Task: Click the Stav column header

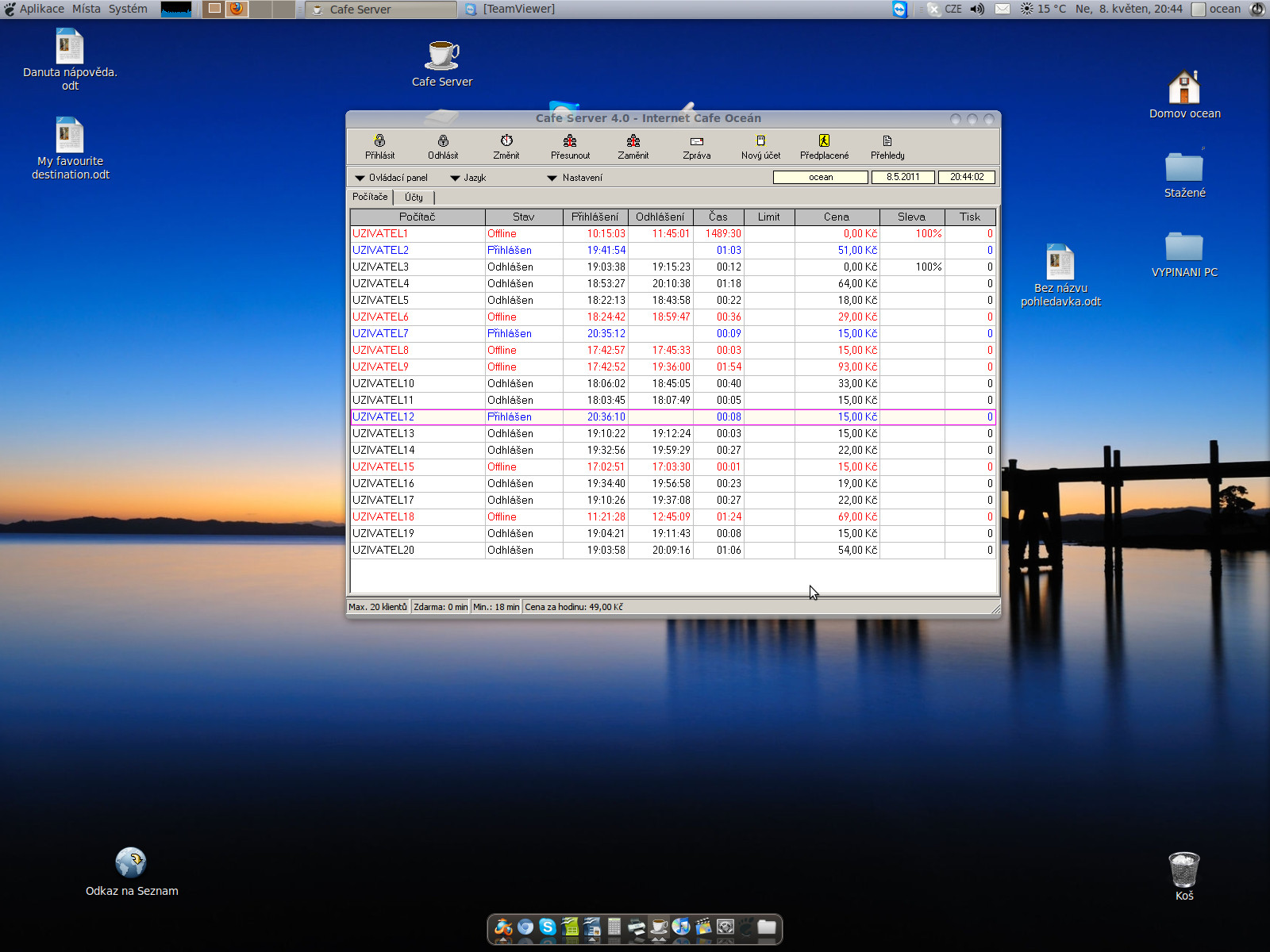Action: (x=523, y=217)
